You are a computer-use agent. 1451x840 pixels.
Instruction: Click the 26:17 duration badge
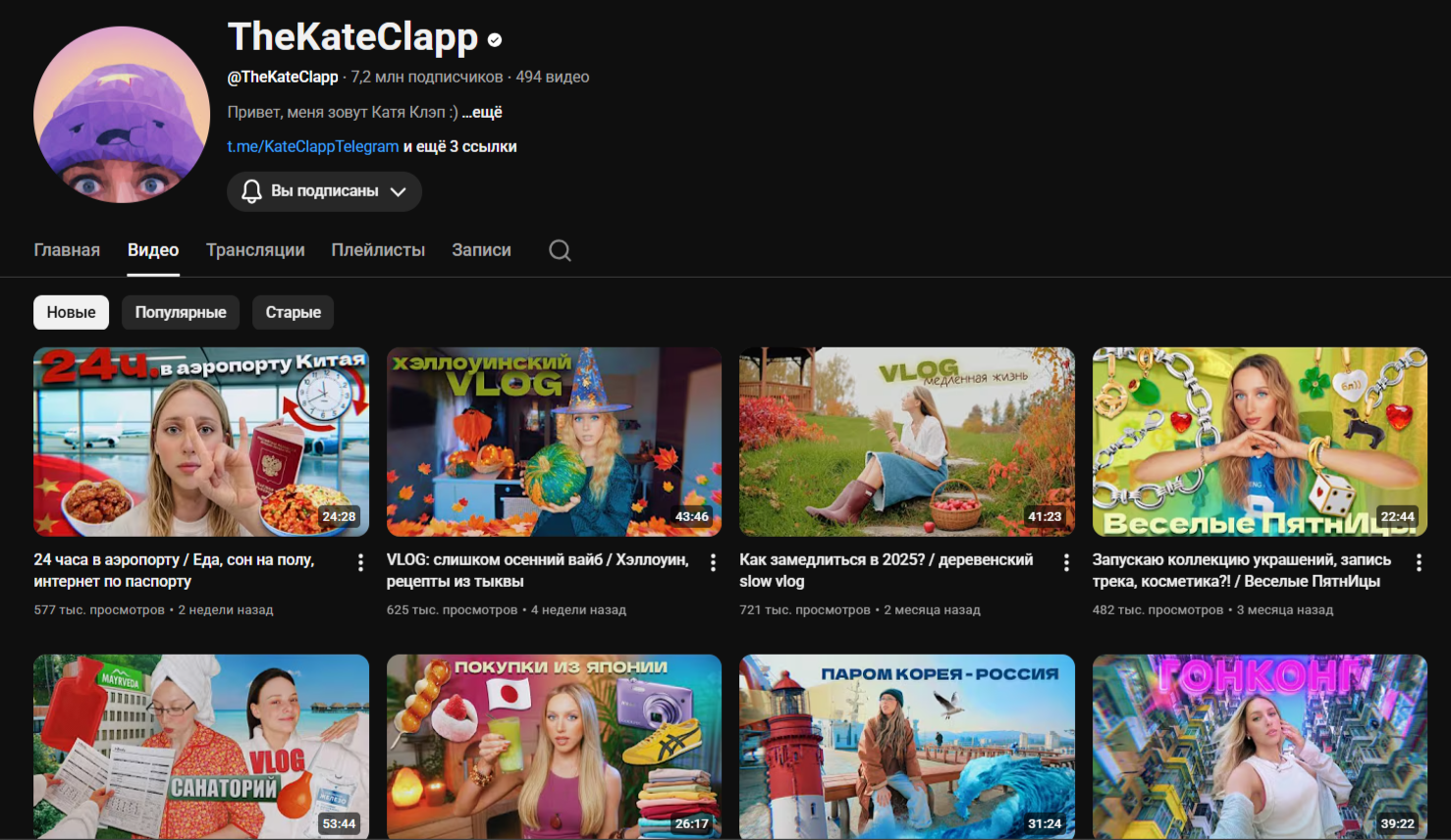(x=692, y=823)
